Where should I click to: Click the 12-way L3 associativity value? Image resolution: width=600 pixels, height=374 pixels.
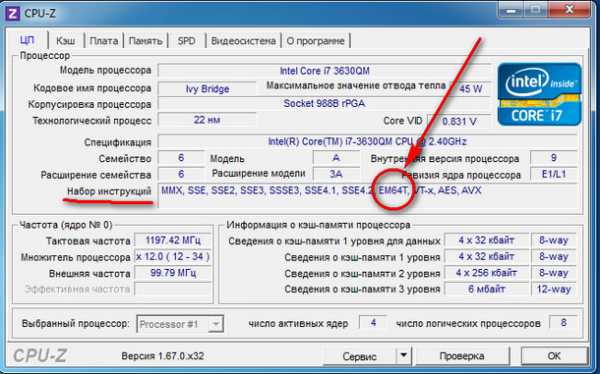click(554, 289)
